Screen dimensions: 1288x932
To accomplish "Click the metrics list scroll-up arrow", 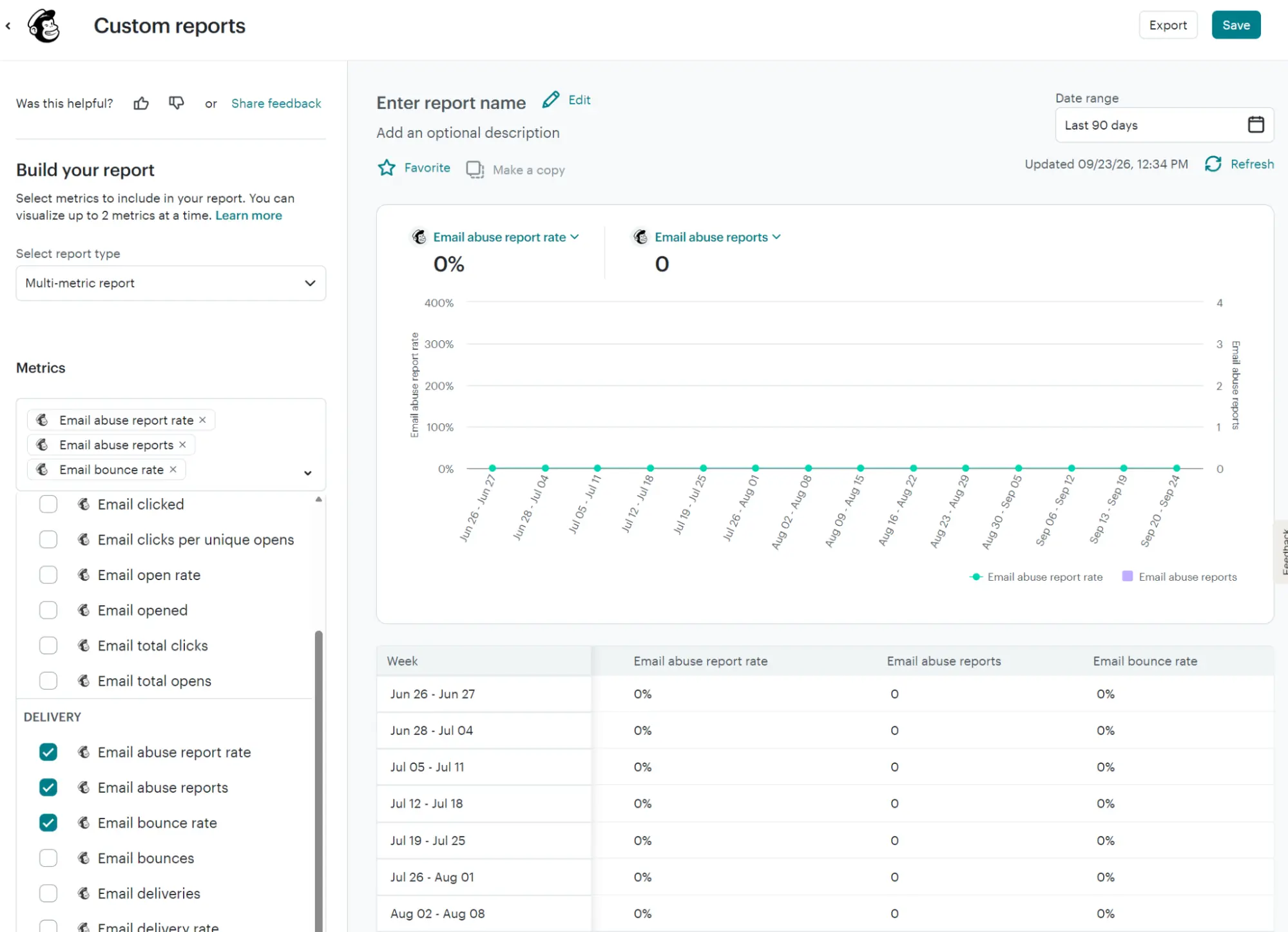I will point(318,500).
